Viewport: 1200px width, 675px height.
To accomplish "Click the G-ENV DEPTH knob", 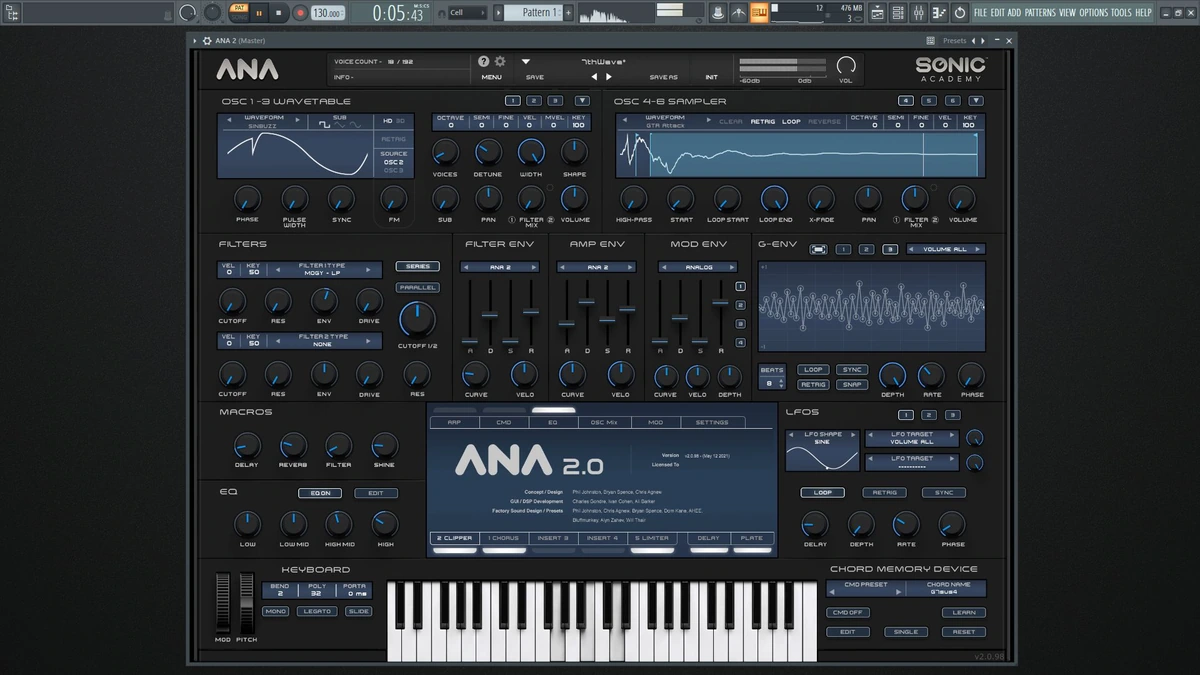I will tap(892, 375).
